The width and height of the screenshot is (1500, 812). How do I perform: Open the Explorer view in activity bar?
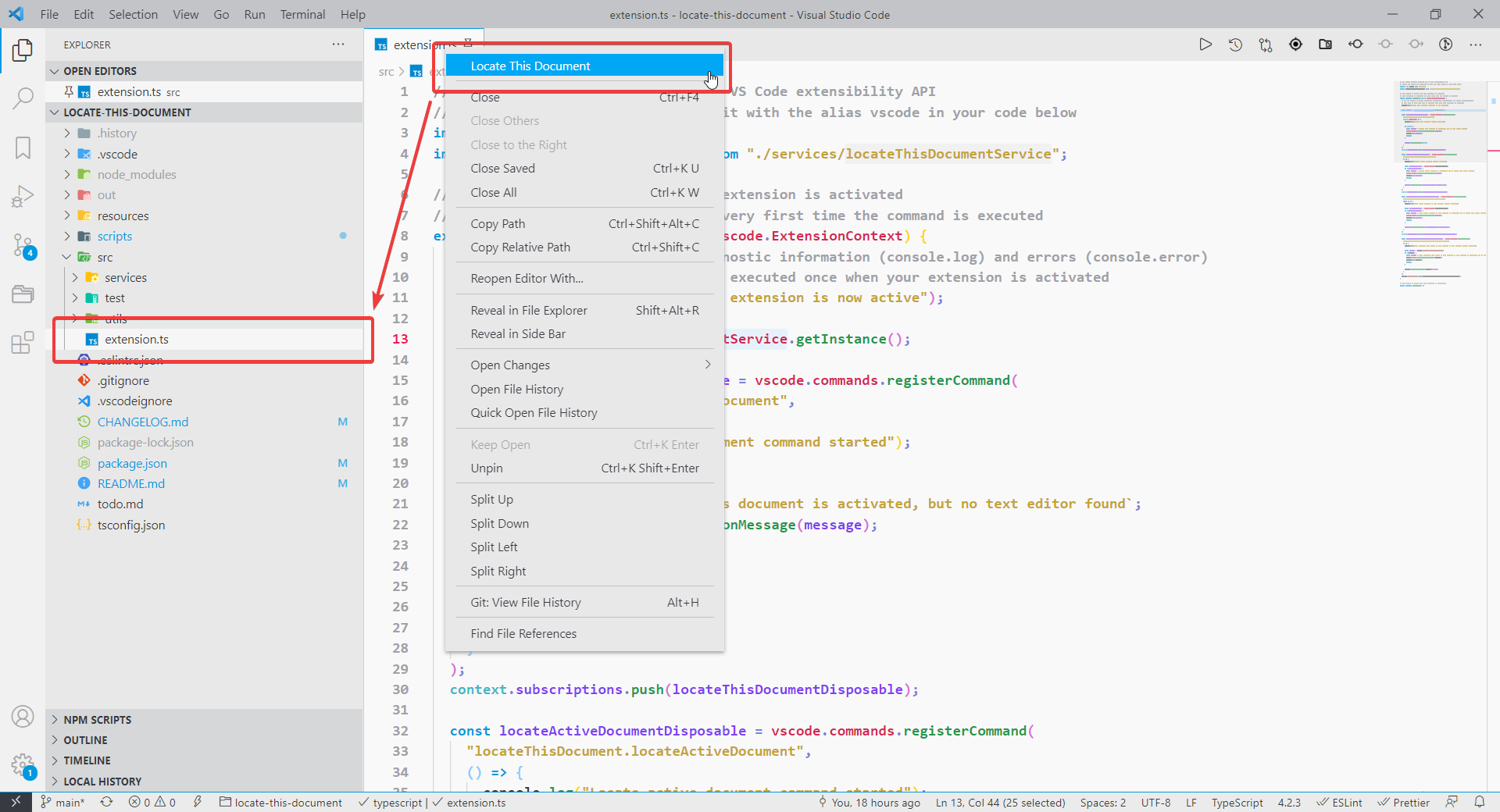(x=23, y=51)
